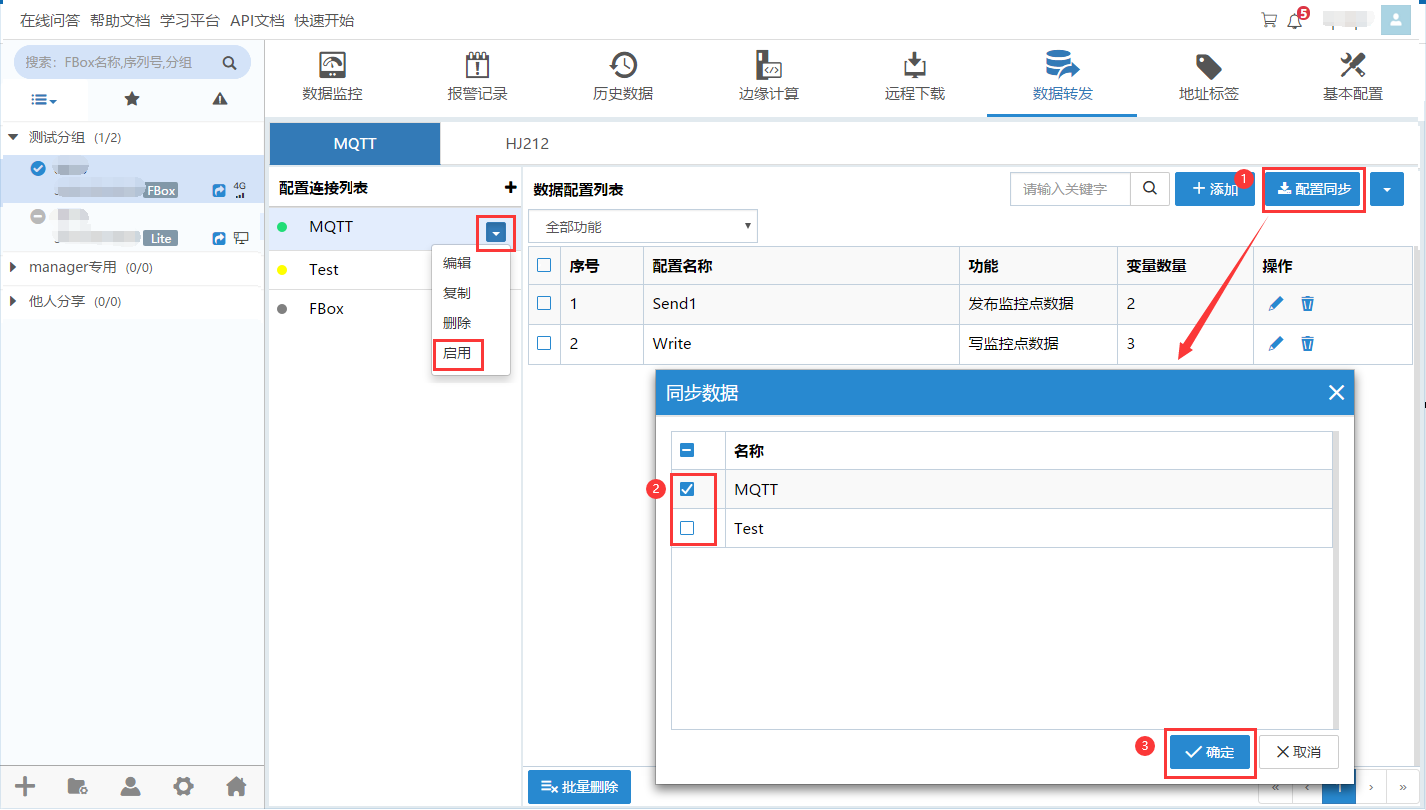Click the 确定 button in dialog
Screen dimensions: 1426x810
[1210, 753]
